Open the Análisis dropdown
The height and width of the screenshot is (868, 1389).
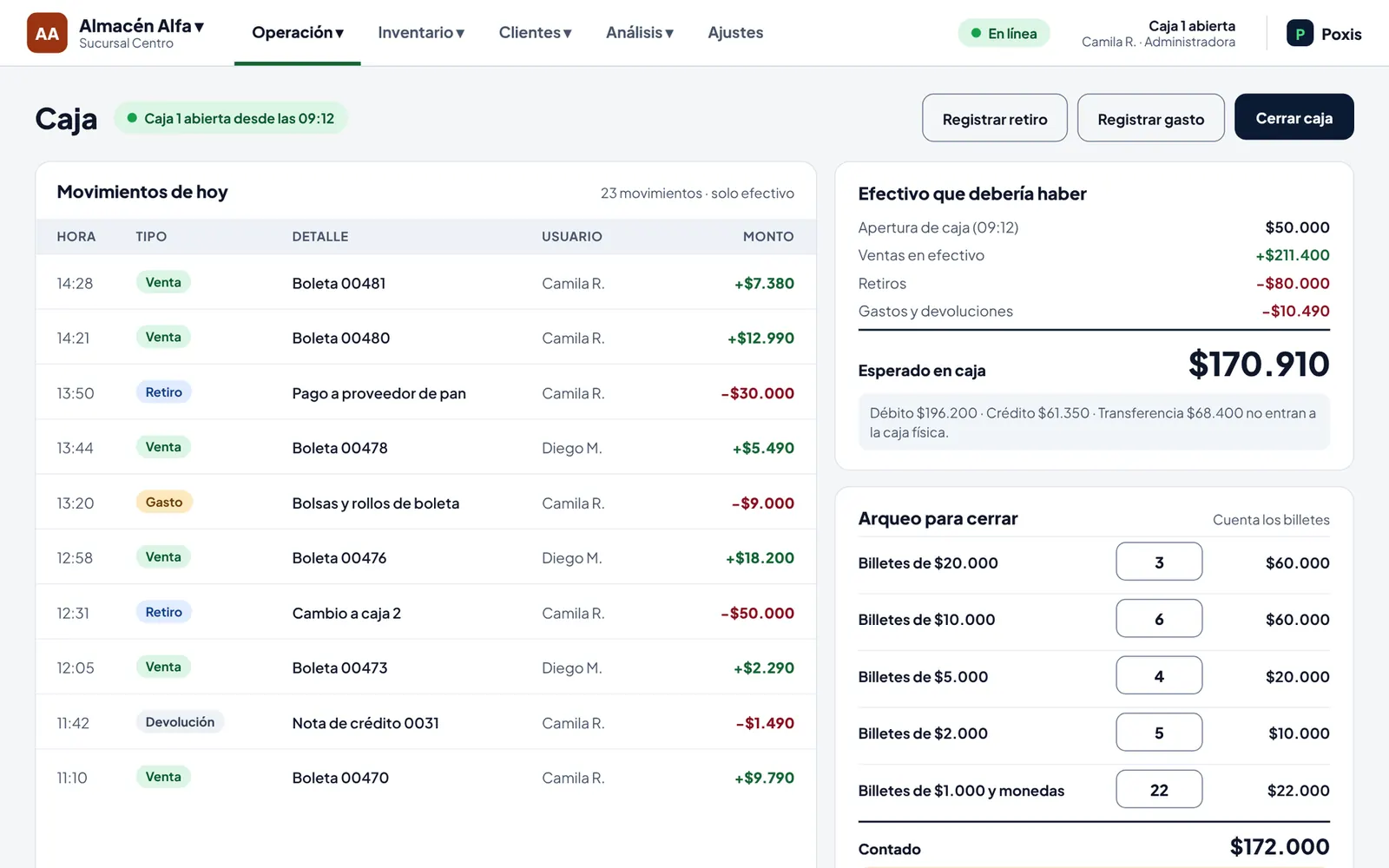[640, 33]
